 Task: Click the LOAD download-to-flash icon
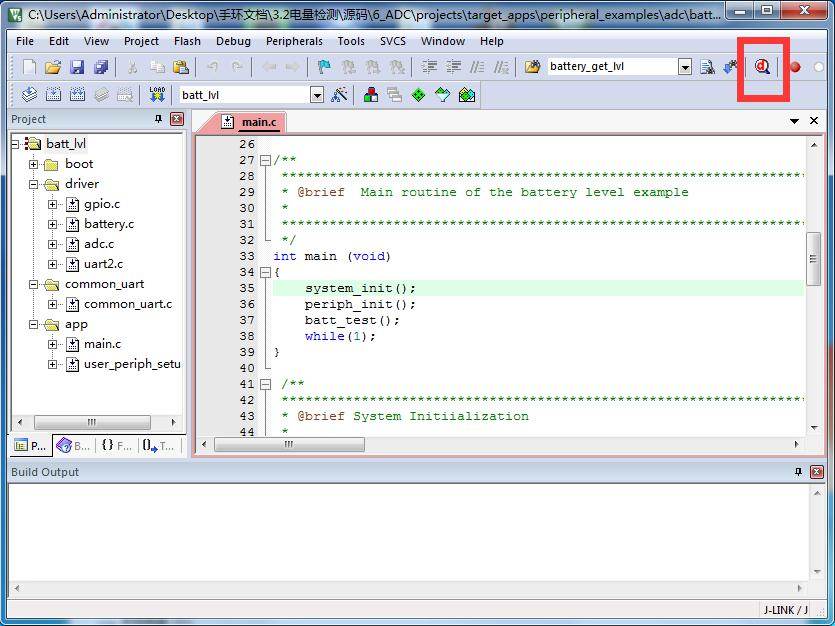tap(157, 95)
